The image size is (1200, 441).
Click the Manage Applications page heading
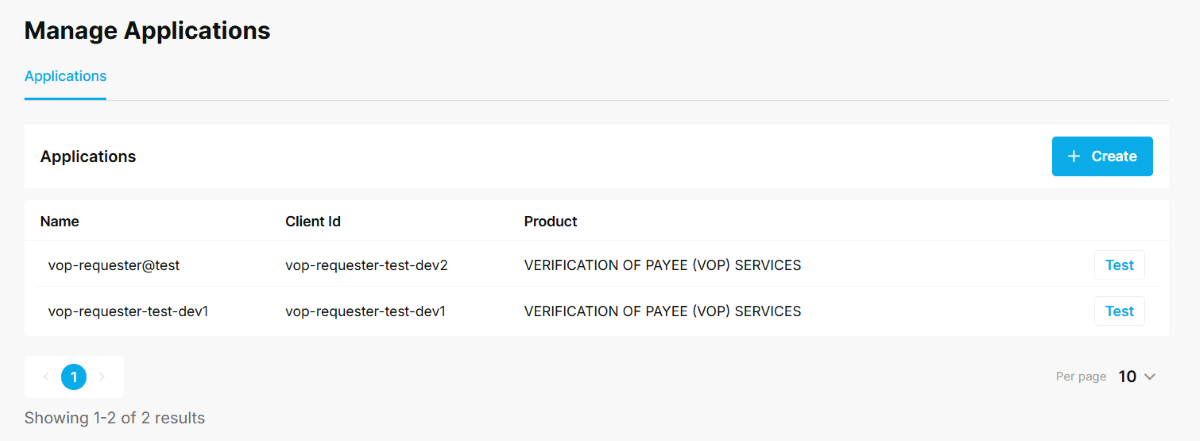click(x=147, y=30)
